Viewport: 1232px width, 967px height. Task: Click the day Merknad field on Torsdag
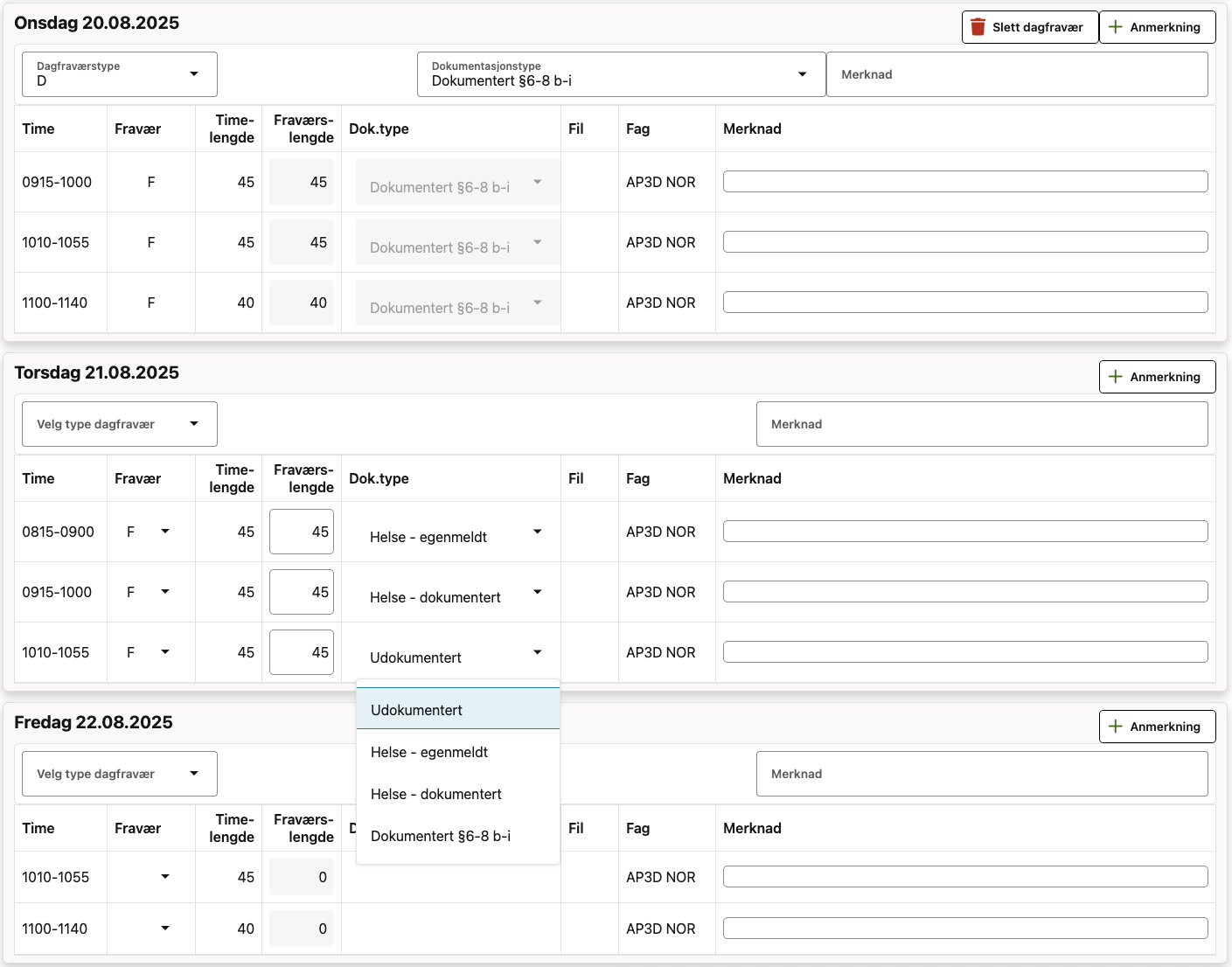coord(981,424)
